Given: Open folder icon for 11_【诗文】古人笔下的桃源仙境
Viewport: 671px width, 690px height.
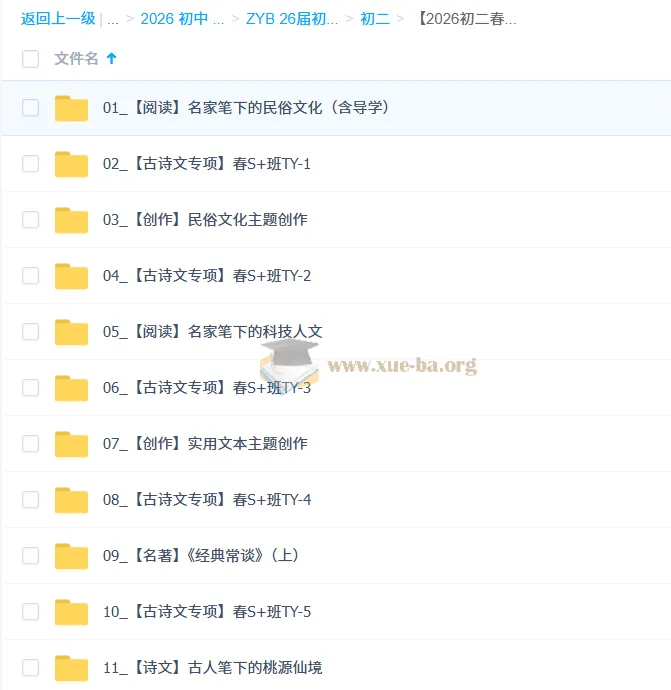Looking at the screenshot, I should pos(71,668).
